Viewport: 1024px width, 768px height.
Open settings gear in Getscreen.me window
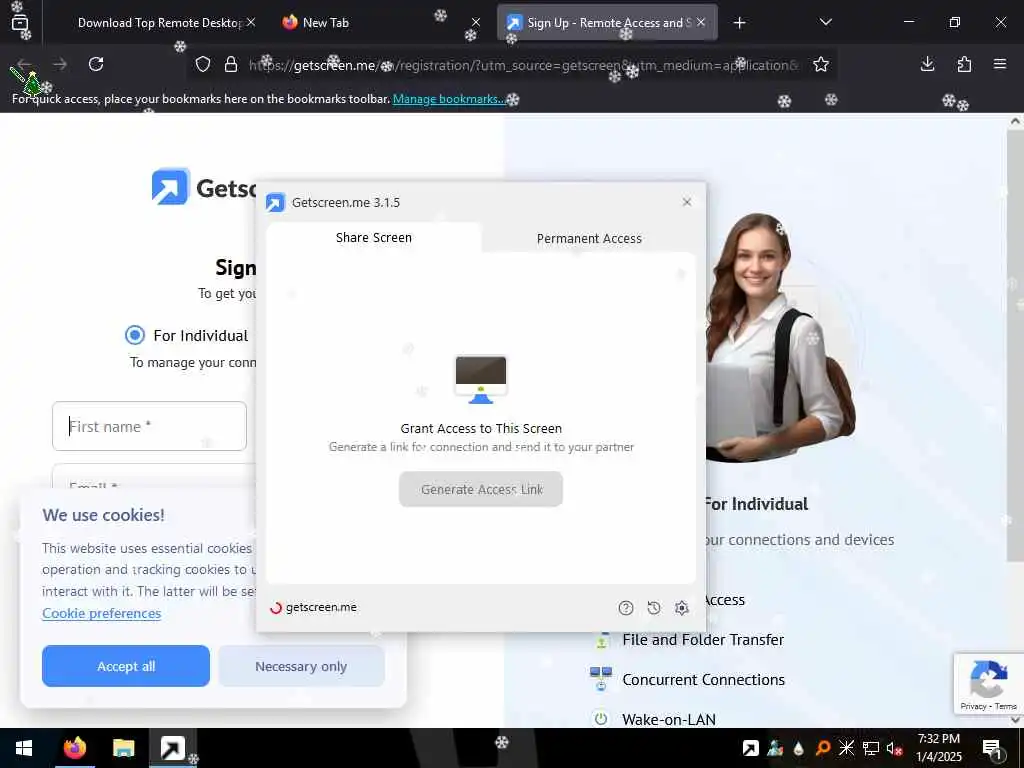coord(682,608)
